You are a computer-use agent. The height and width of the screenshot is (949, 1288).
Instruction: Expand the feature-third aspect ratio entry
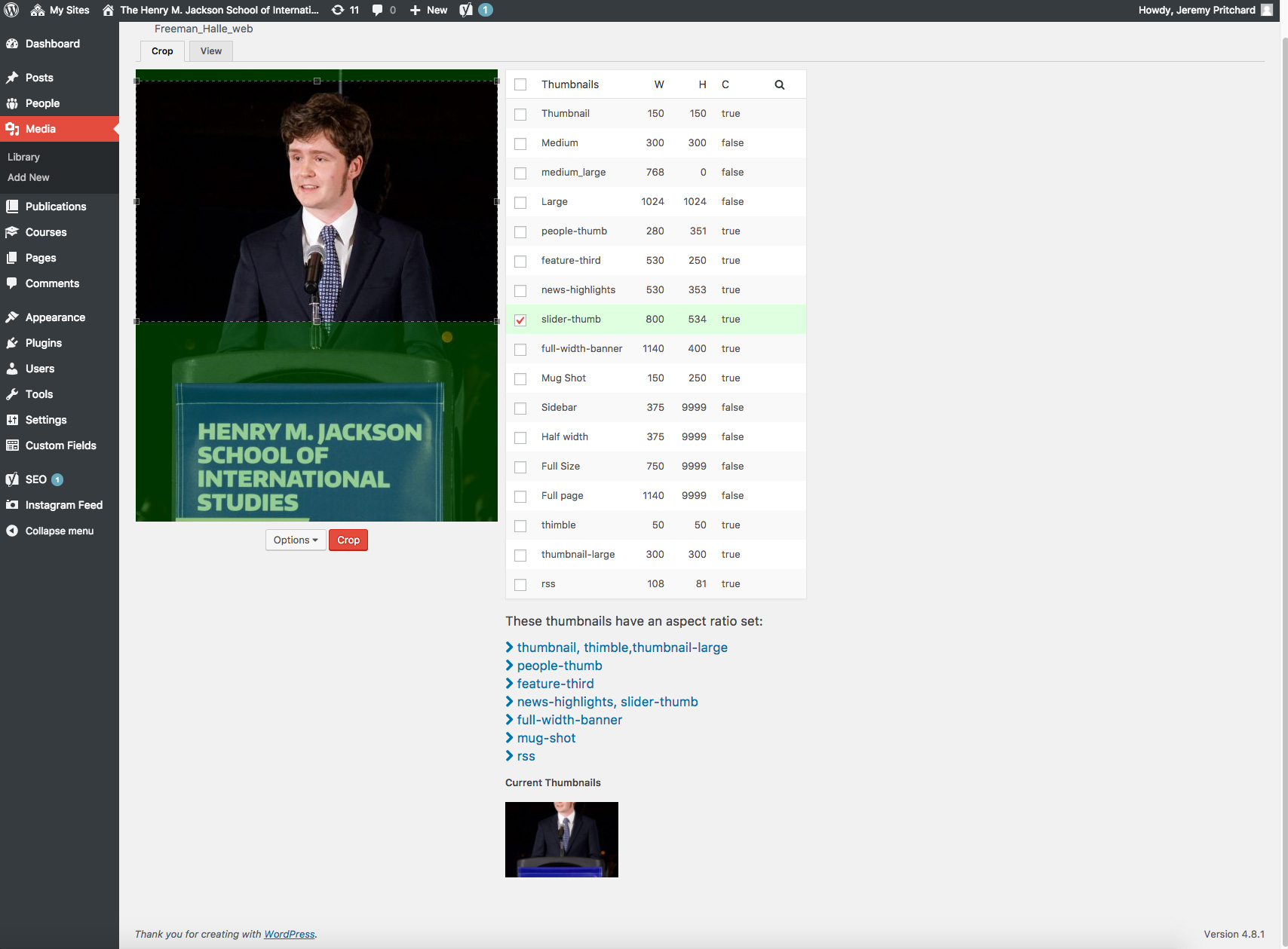pos(550,684)
